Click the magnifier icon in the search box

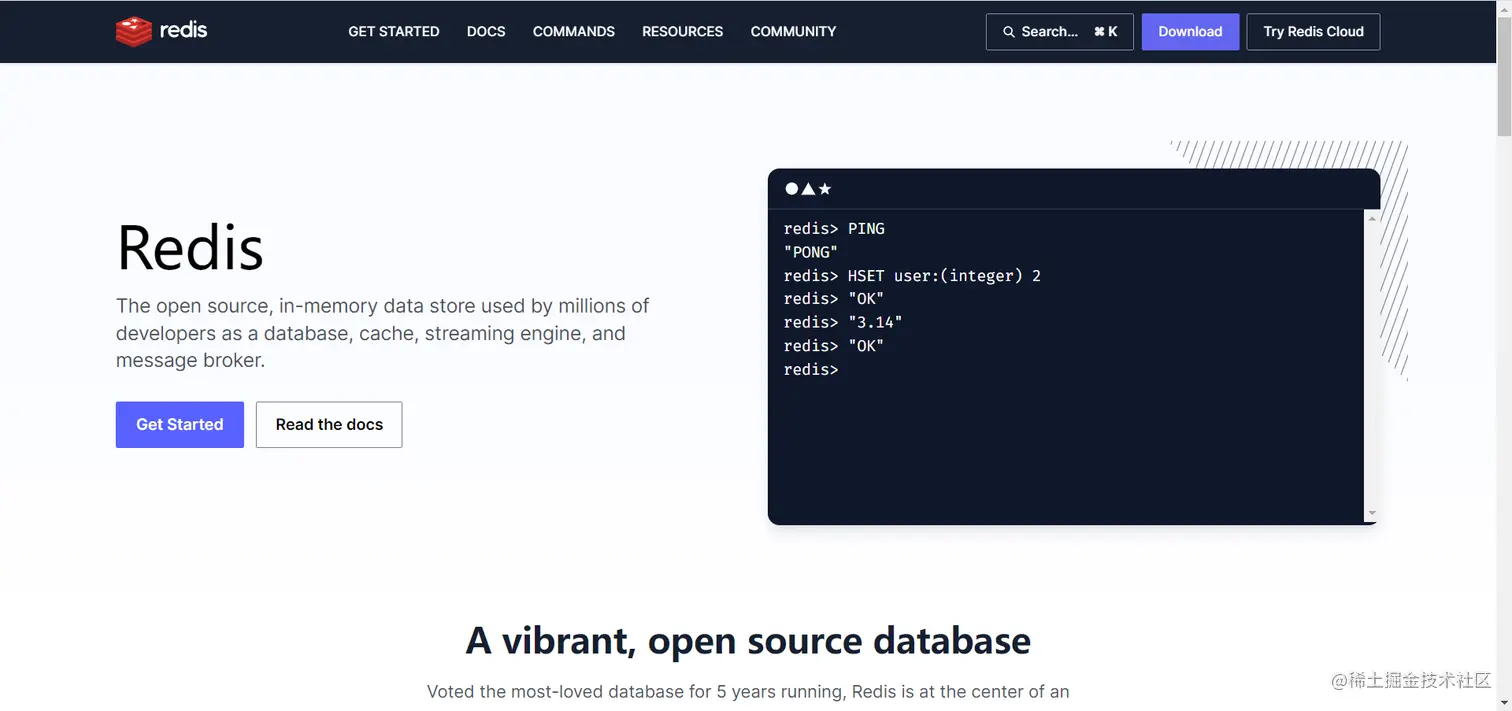pyautogui.click(x=1008, y=32)
